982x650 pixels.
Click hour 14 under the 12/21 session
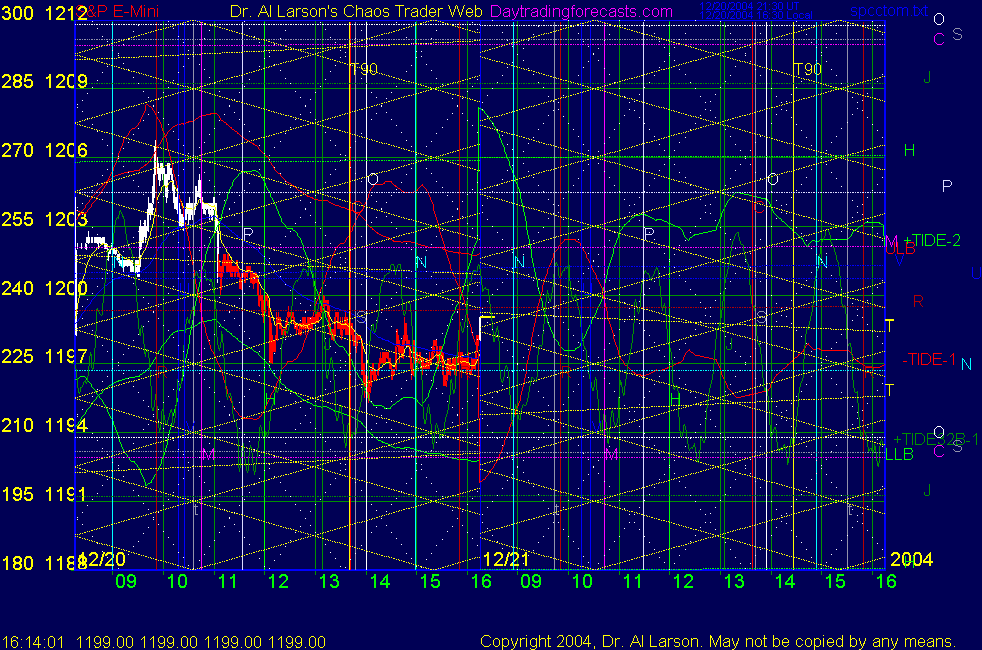click(785, 581)
